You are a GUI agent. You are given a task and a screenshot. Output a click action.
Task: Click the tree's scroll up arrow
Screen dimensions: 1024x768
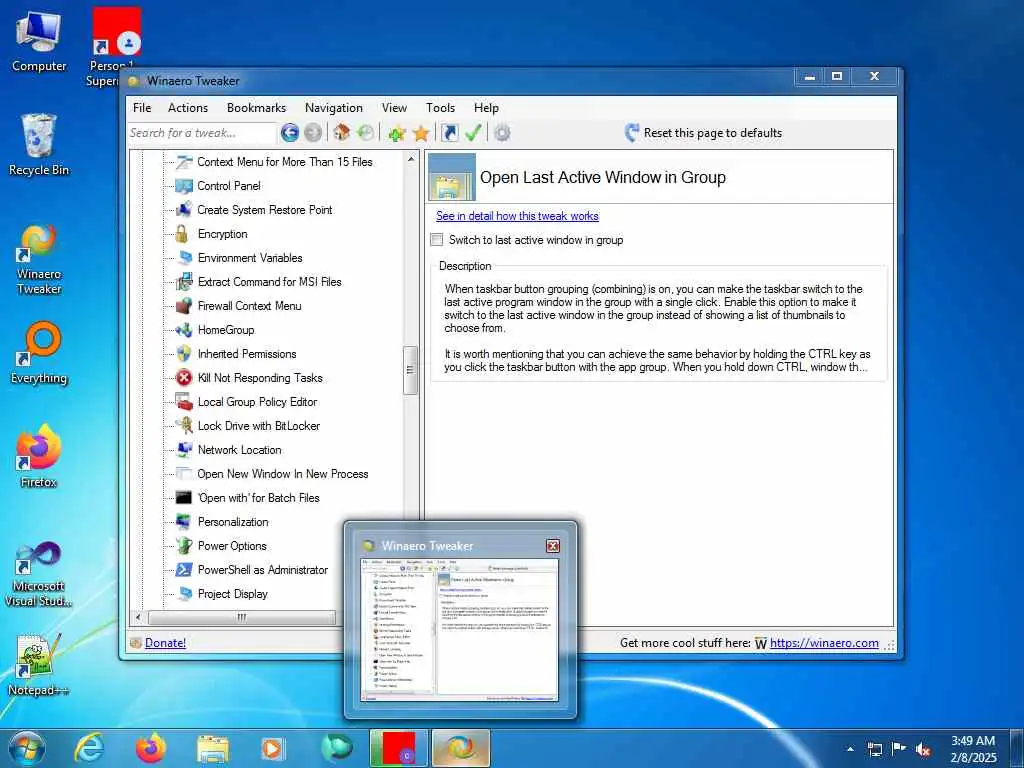pyautogui.click(x=411, y=159)
